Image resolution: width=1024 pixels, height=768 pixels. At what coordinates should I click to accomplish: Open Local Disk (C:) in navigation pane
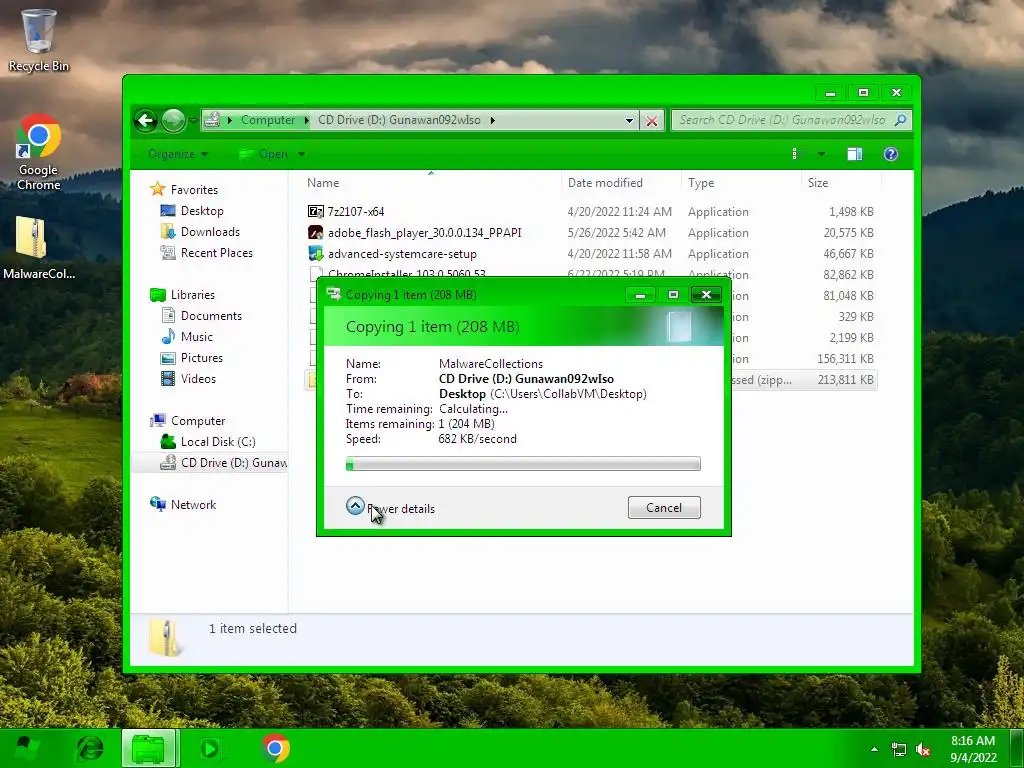(x=218, y=441)
